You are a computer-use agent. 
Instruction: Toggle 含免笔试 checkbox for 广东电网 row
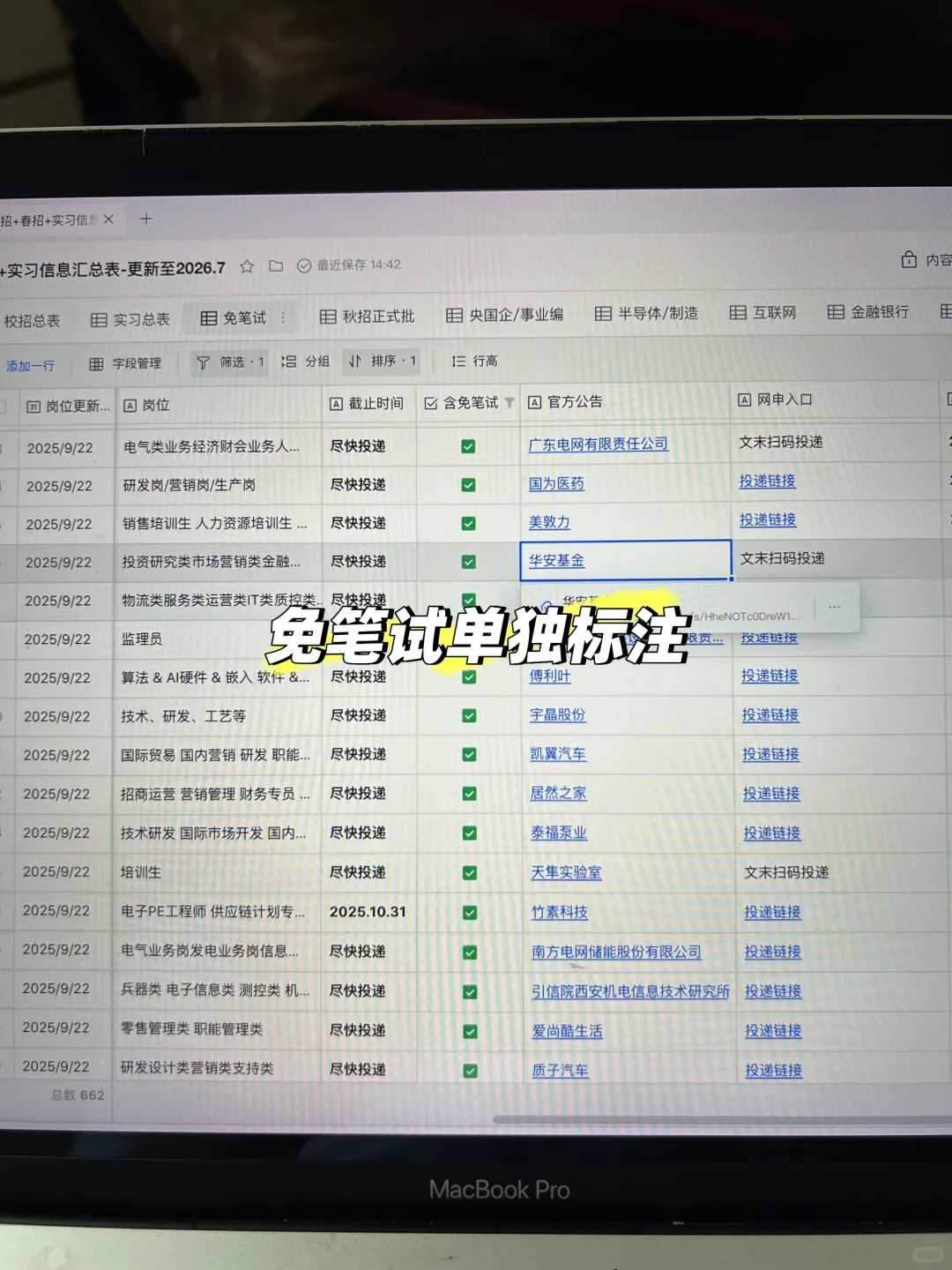[468, 446]
